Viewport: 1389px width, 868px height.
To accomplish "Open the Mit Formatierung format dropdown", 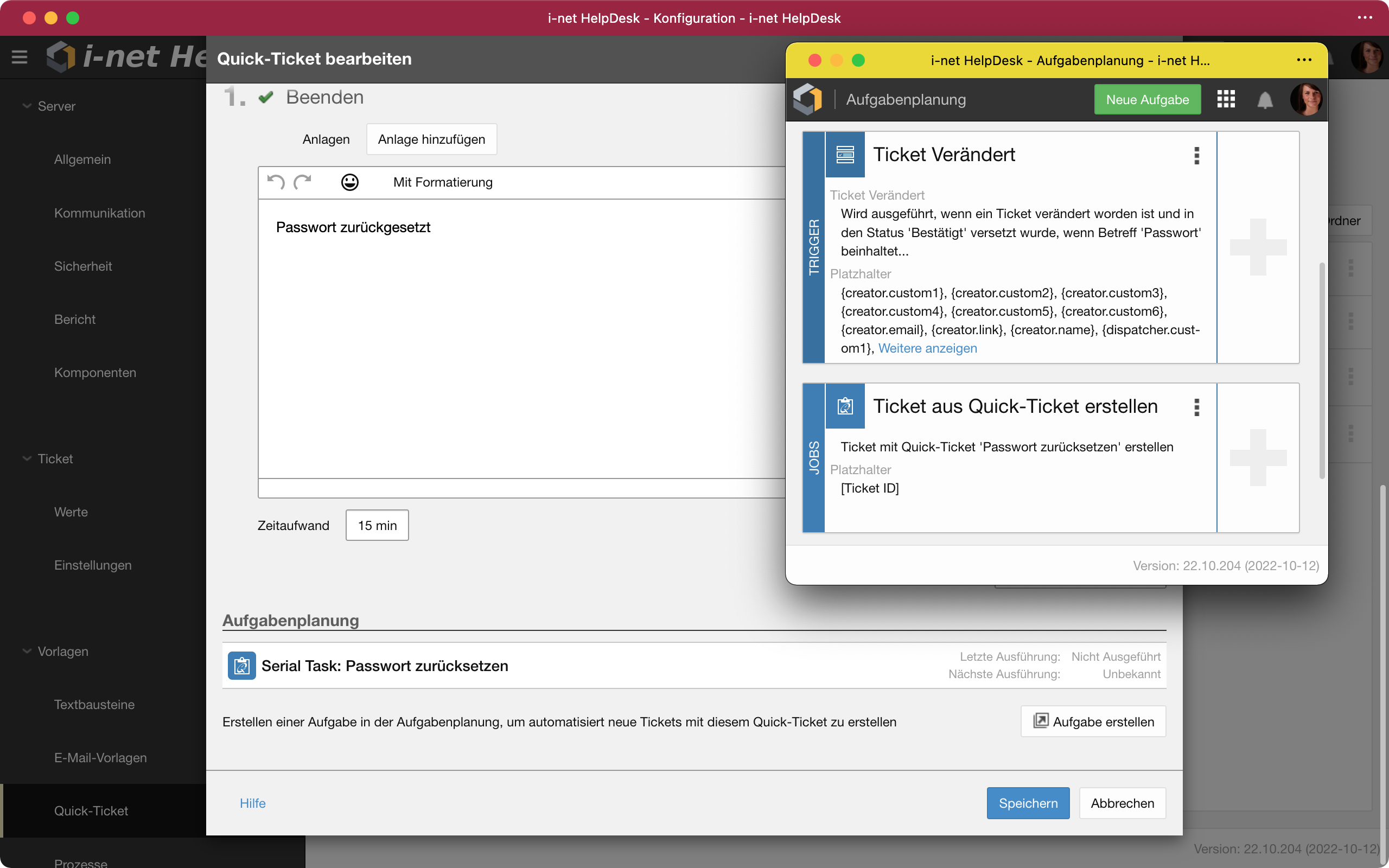I will point(443,182).
